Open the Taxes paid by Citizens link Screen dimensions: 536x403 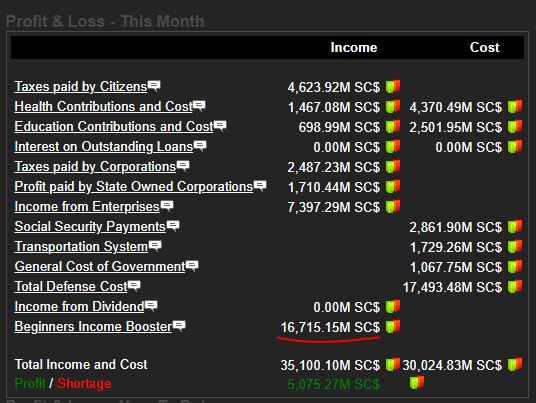81,86
